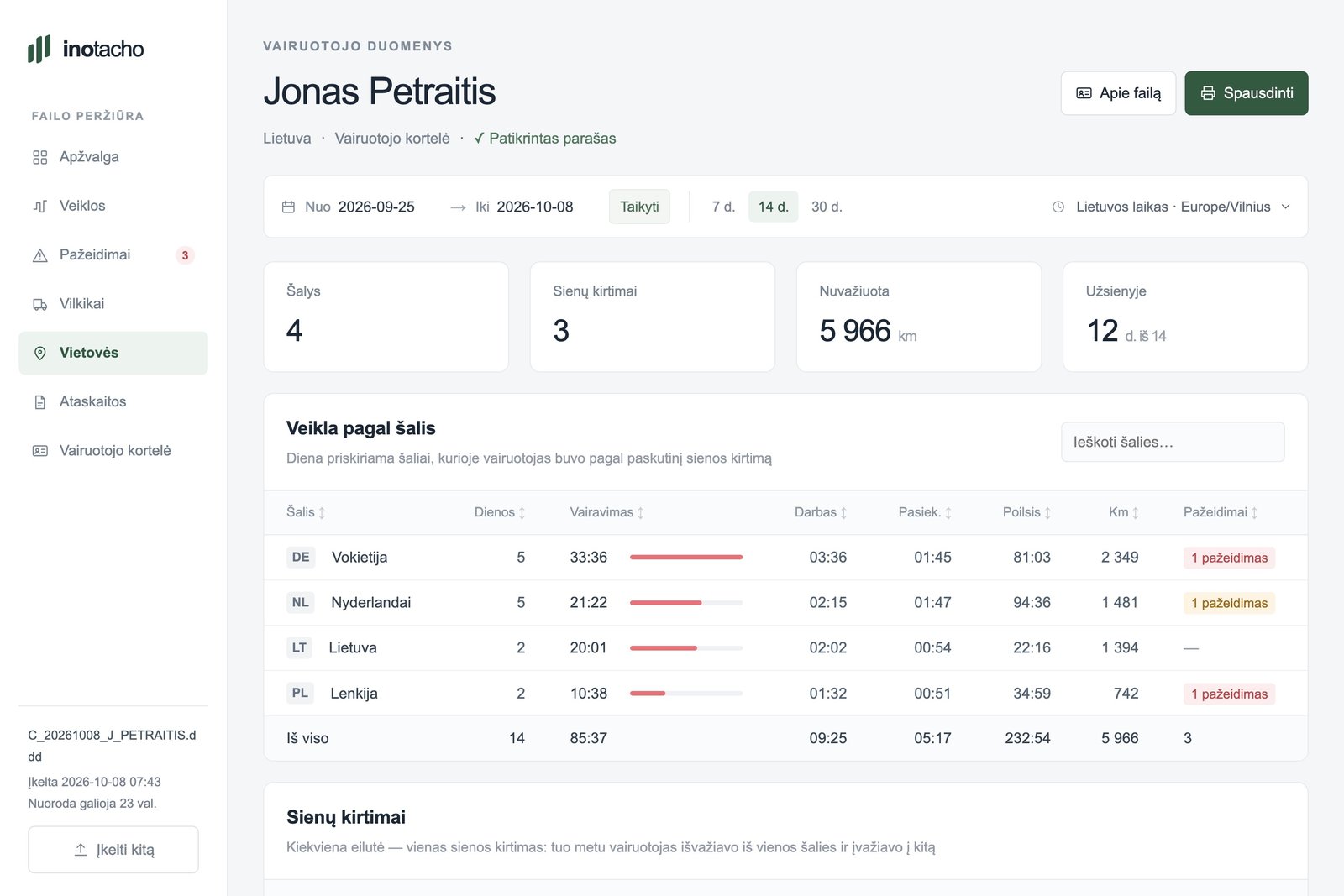Select the 14 d. range option
The width and height of the screenshot is (1344, 896).
[773, 207]
